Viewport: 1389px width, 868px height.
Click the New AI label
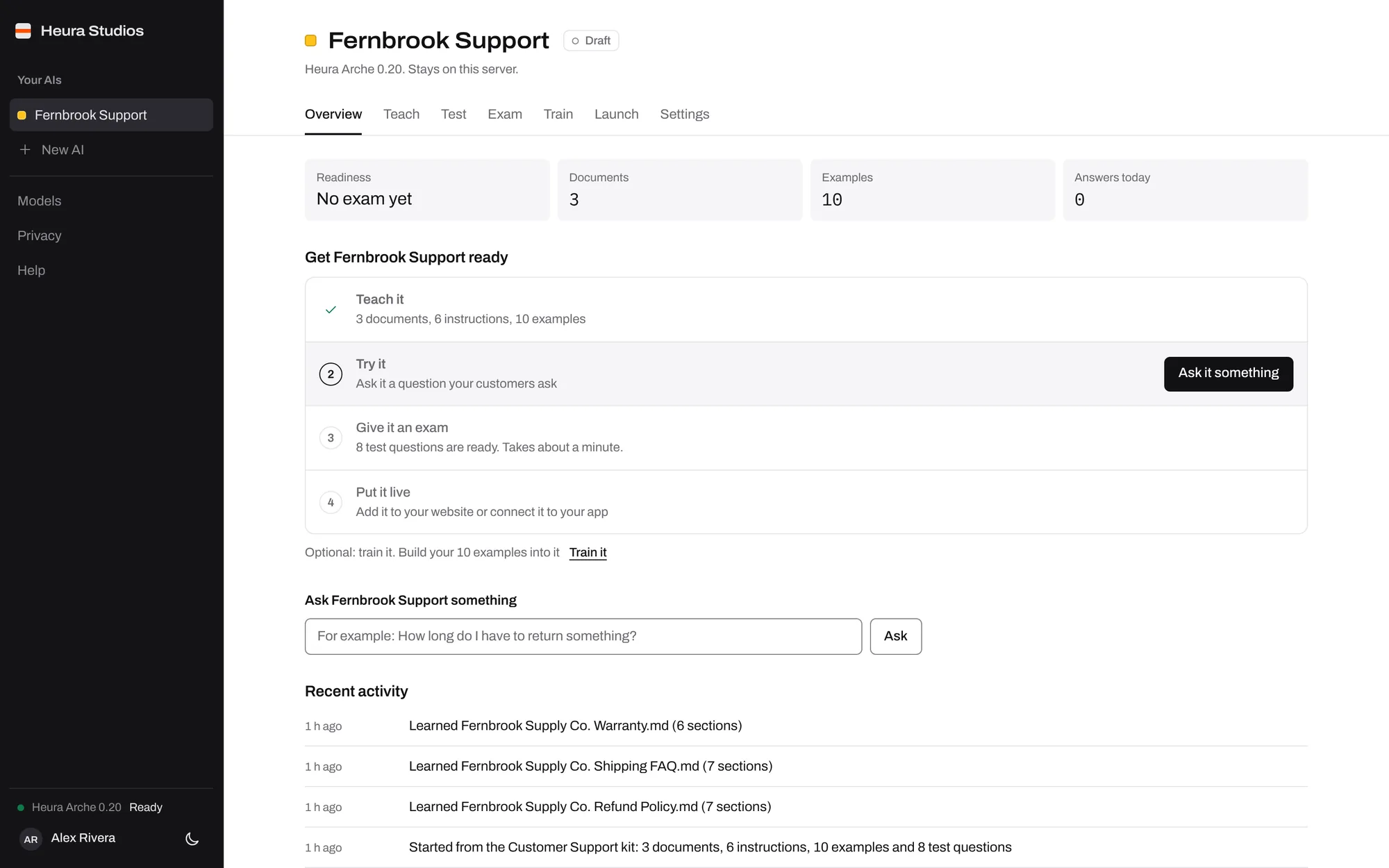pyautogui.click(x=63, y=149)
